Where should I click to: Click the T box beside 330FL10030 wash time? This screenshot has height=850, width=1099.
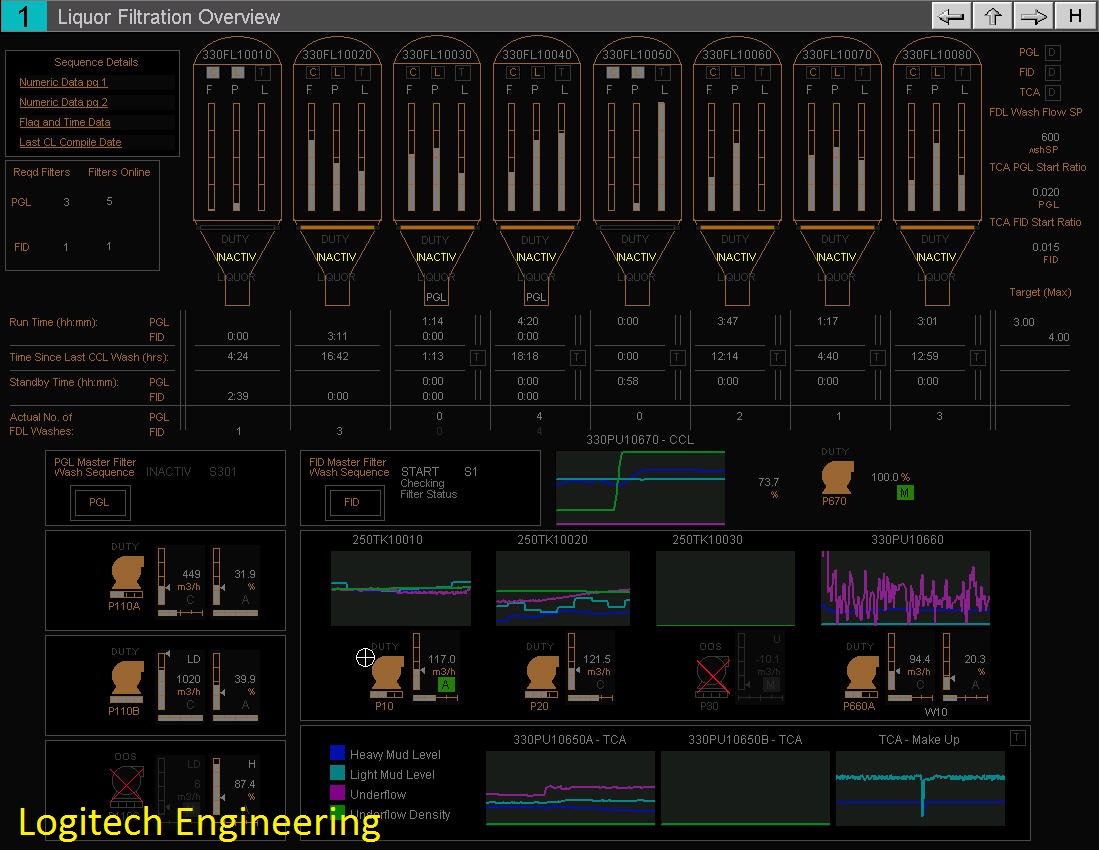coord(477,357)
